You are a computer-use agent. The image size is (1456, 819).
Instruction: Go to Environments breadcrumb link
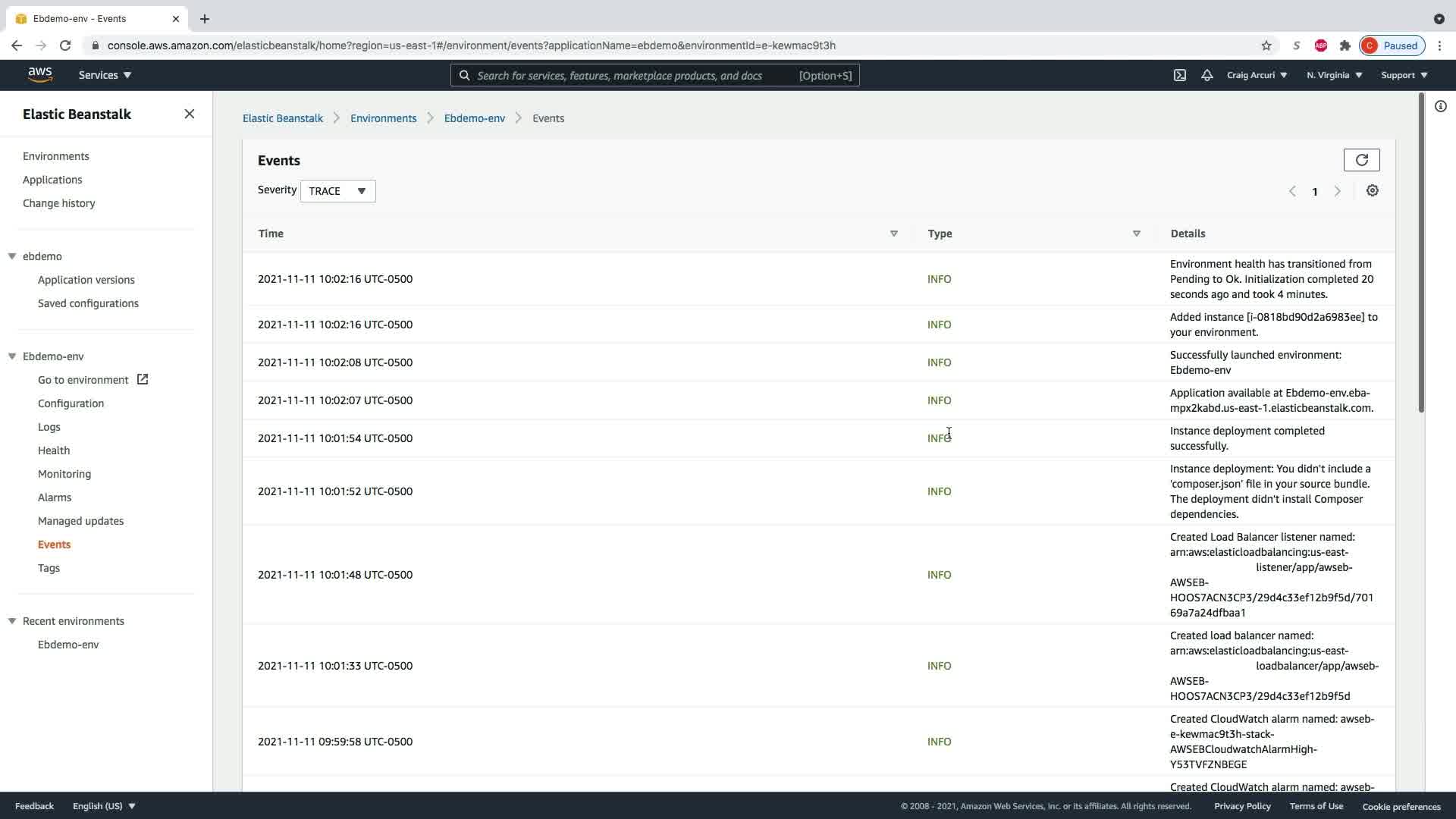click(383, 118)
